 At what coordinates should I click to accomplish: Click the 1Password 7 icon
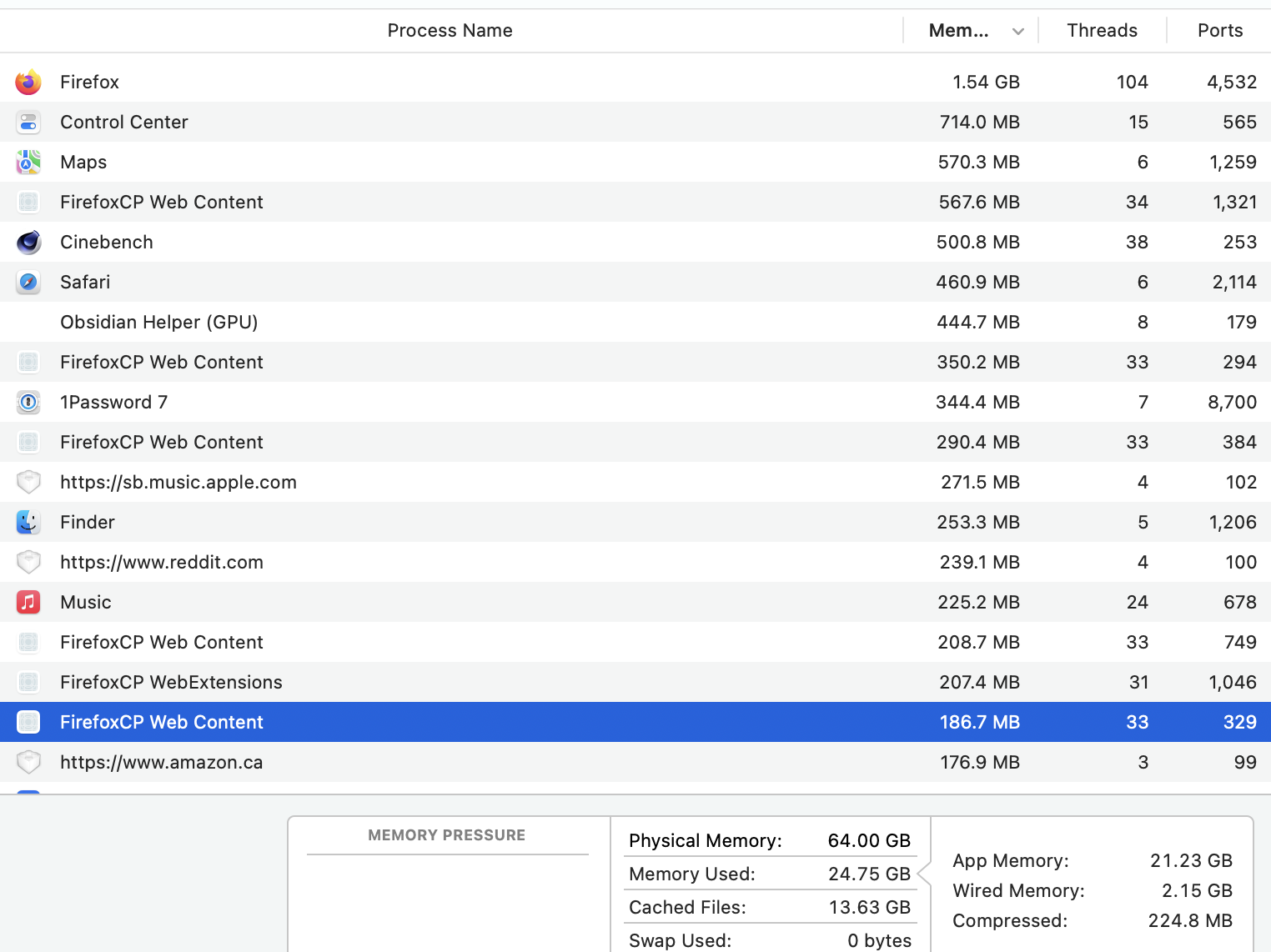(x=28, y=402)
